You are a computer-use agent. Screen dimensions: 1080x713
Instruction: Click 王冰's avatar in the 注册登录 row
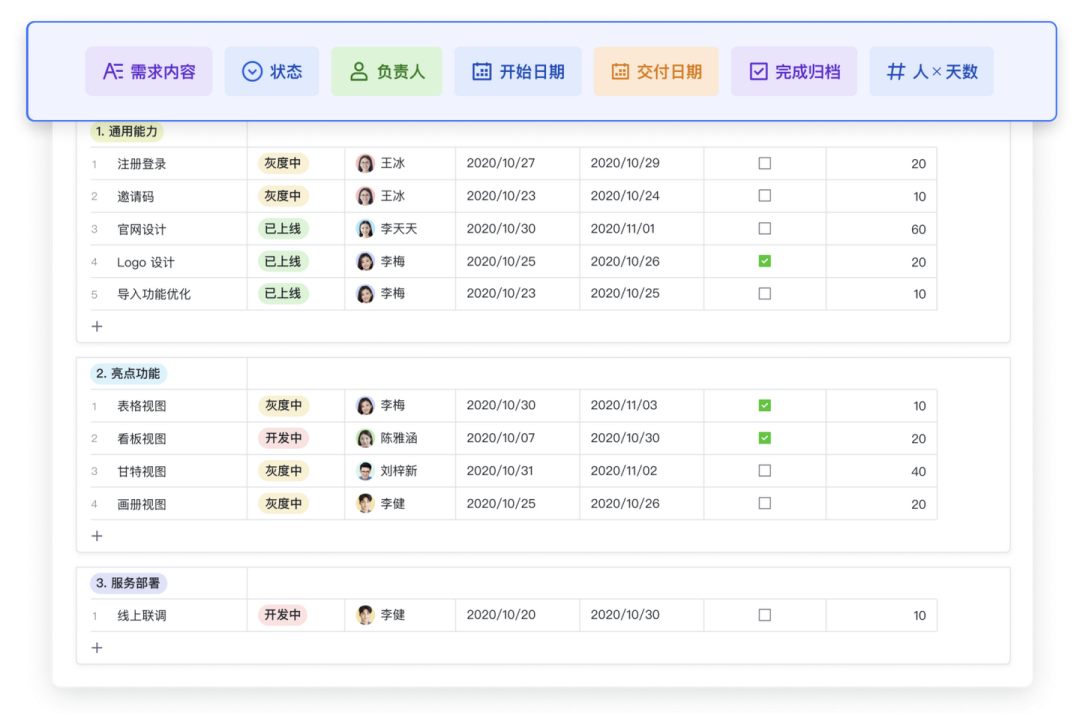(x=365, y=163)
